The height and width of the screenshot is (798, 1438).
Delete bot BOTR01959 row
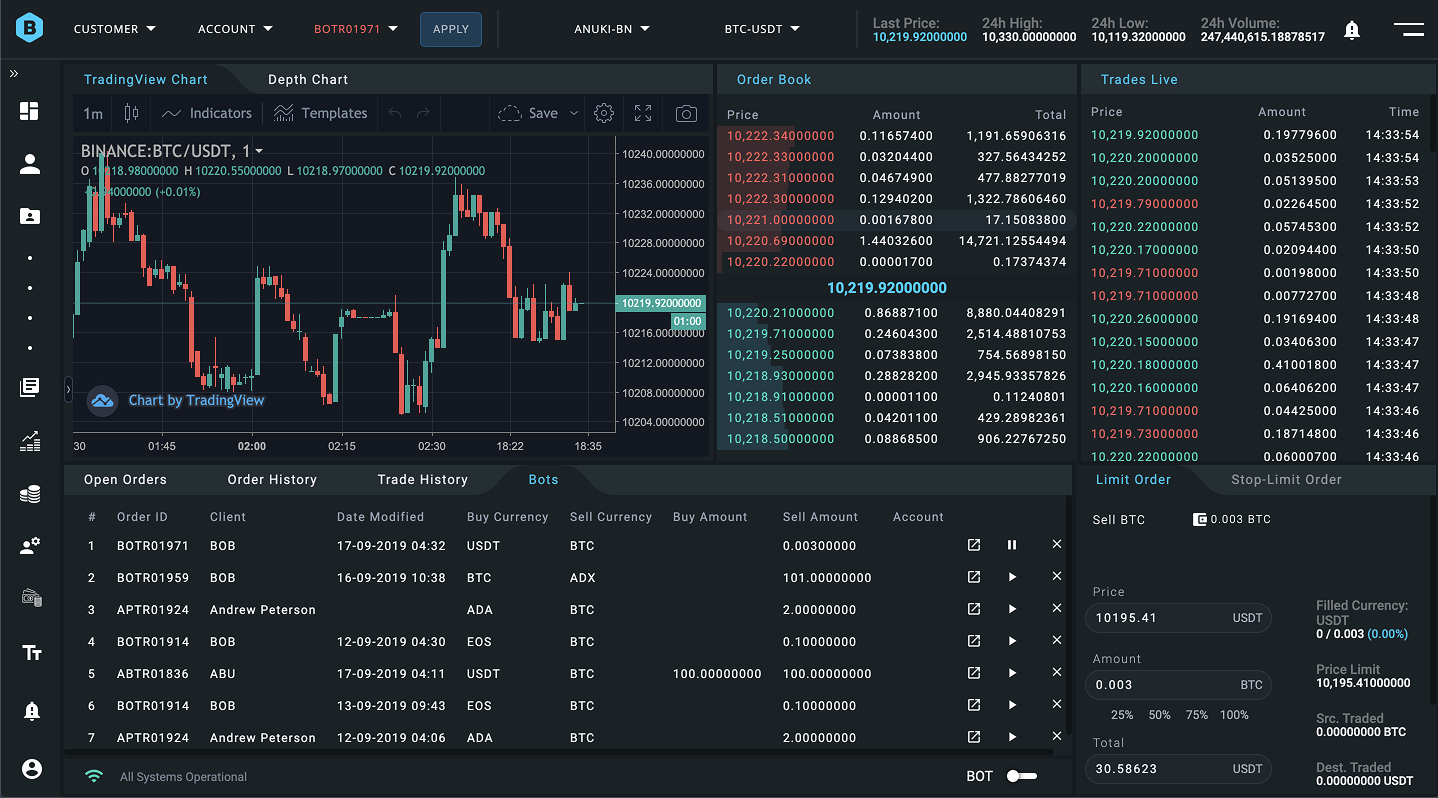point(1057,576)
